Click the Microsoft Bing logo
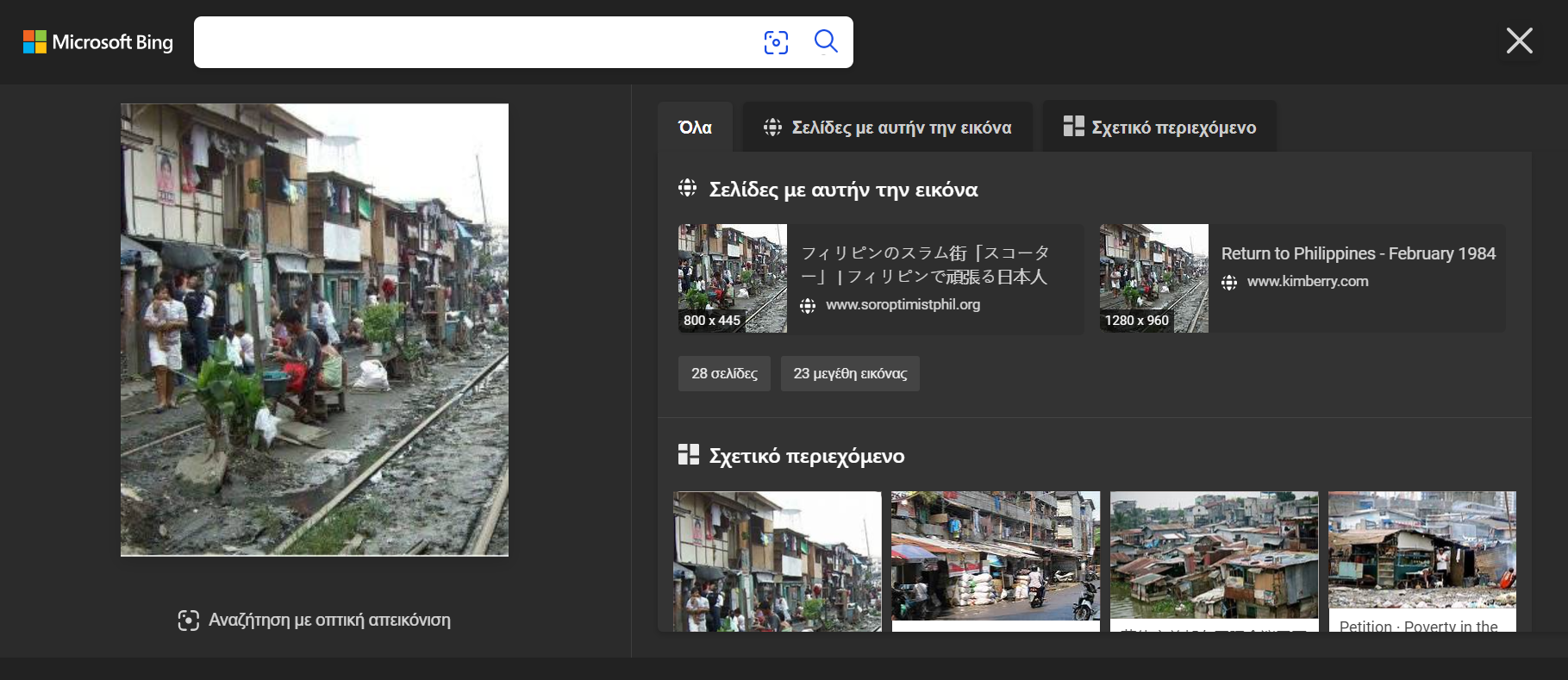Screen dimensions: 1568x680 coord(97,42)
